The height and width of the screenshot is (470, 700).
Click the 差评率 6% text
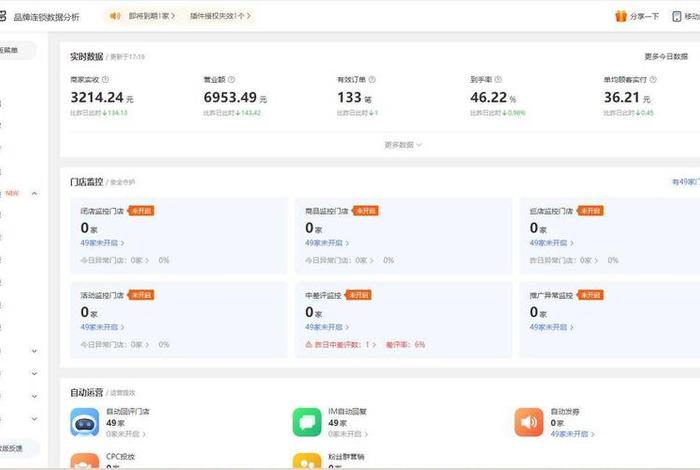click(x=405, y=345)
